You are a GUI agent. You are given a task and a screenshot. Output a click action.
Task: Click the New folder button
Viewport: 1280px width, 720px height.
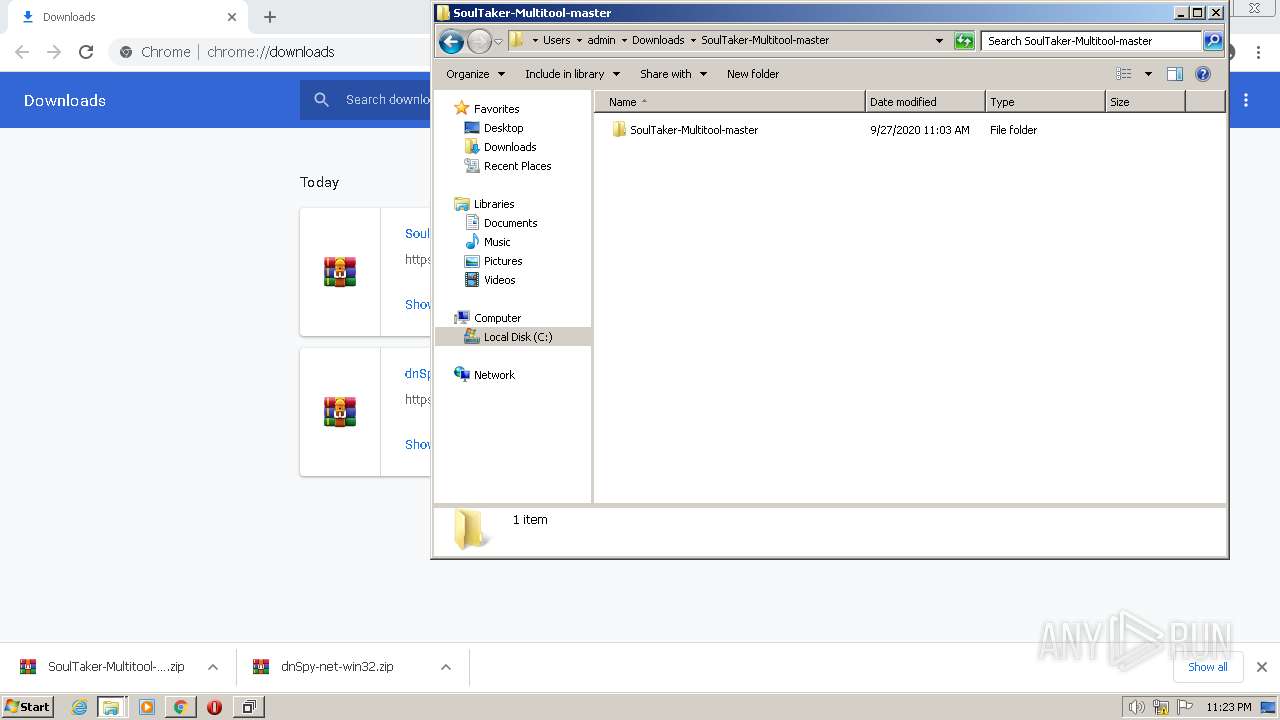pyautogui.click(x=753, y=74)
